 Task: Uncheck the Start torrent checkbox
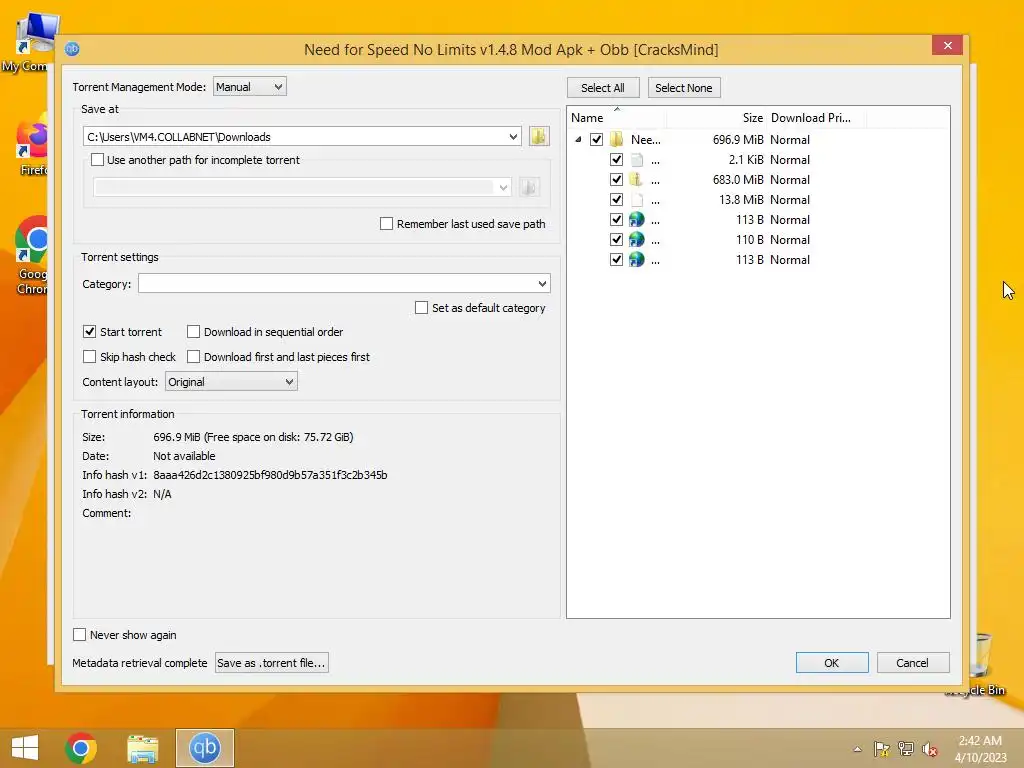(89, 332)
